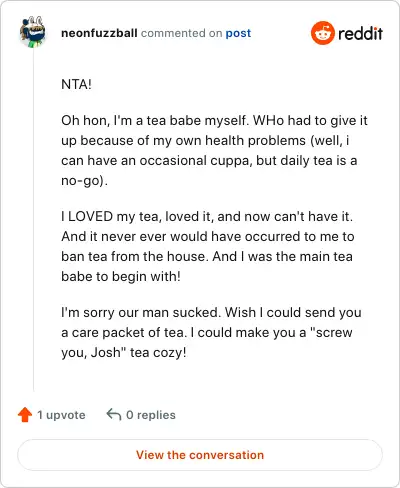
Task: Click the "View the conversation" button
Action: coord(200,455)
